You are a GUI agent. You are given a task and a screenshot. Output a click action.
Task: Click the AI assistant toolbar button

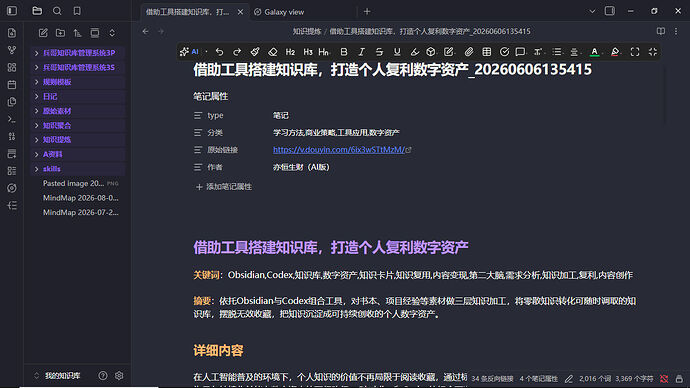tap(189, 52)
